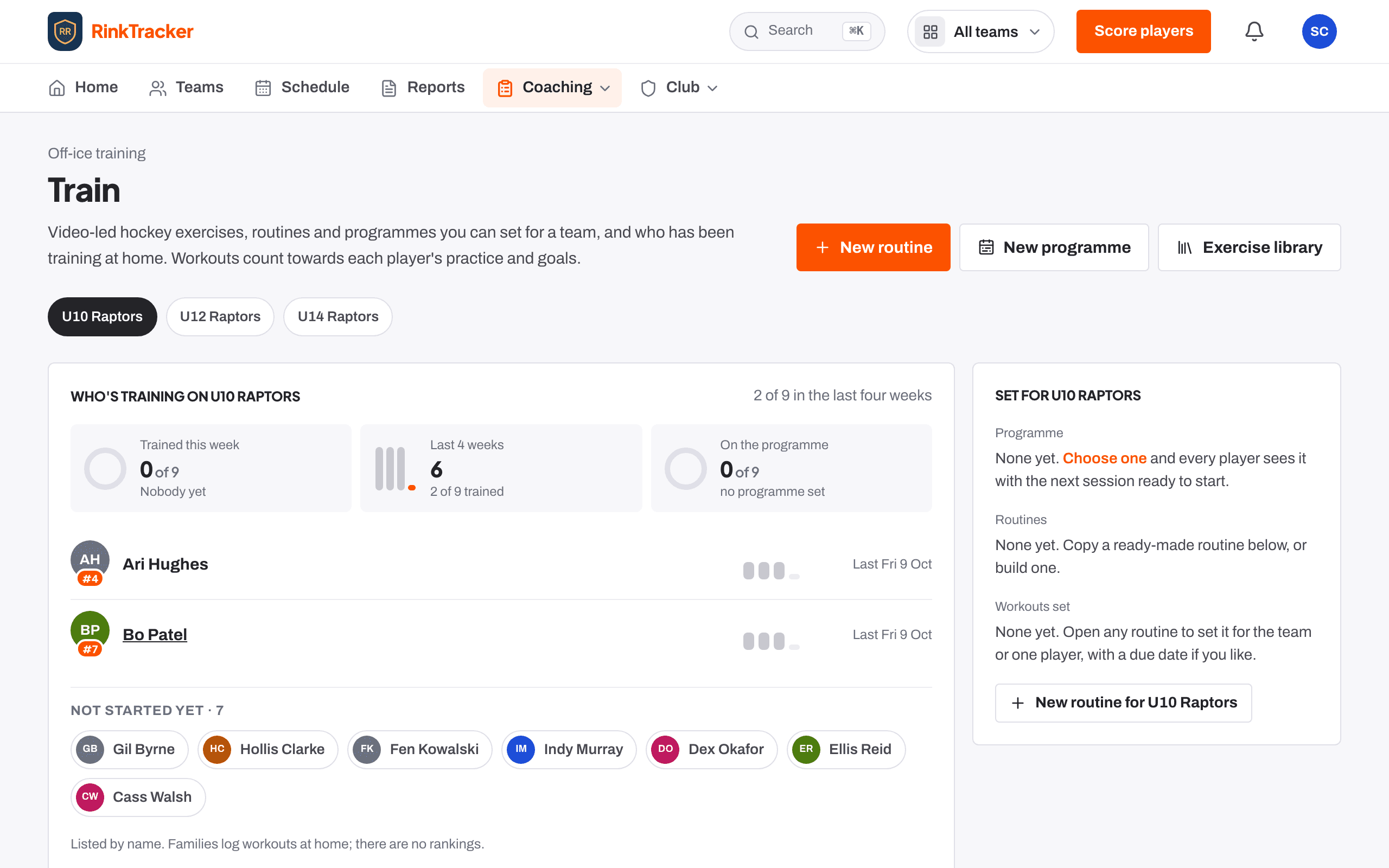Click the plus icon on New routine
Image resolution: width=1389 pixels, height=868 pixels.
click(823, 247)
